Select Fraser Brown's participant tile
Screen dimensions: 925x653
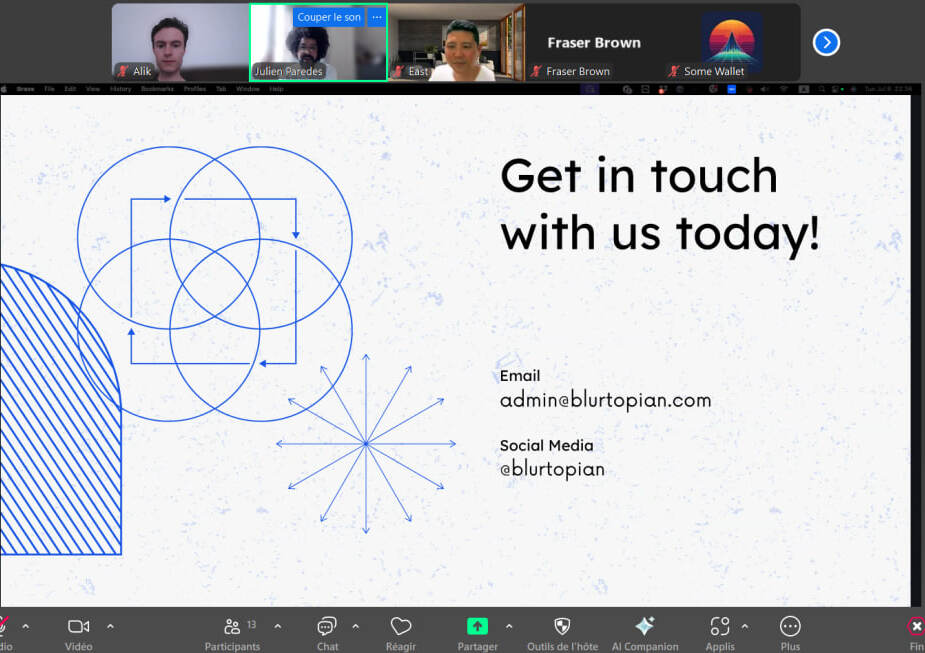click(x=594, y=42)
